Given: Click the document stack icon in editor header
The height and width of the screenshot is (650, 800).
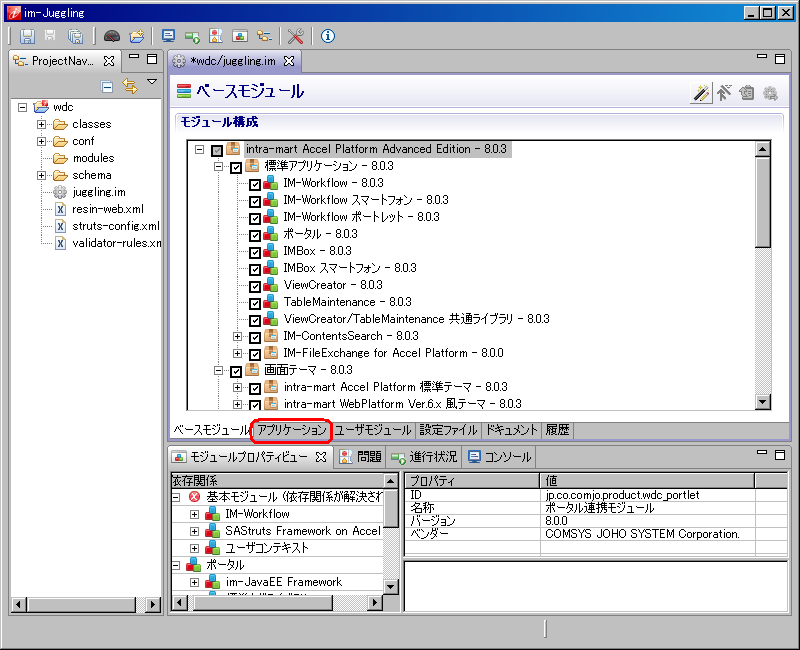Looking at the screenshot, I should (746, 93).
